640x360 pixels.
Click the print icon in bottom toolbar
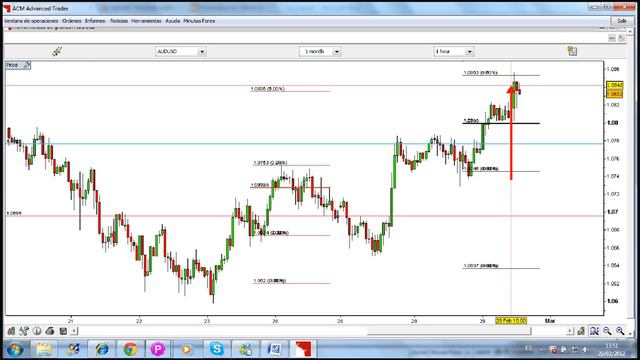pos(50,331)
